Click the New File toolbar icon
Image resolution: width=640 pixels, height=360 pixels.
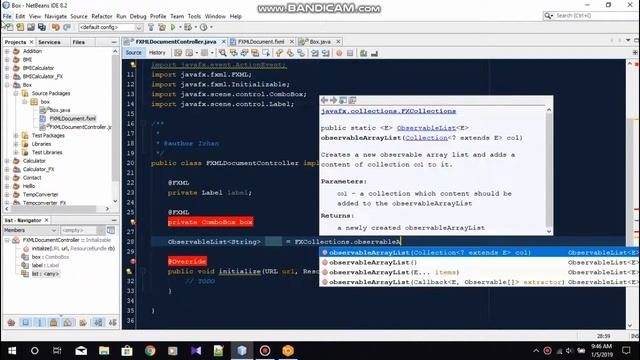9,27
